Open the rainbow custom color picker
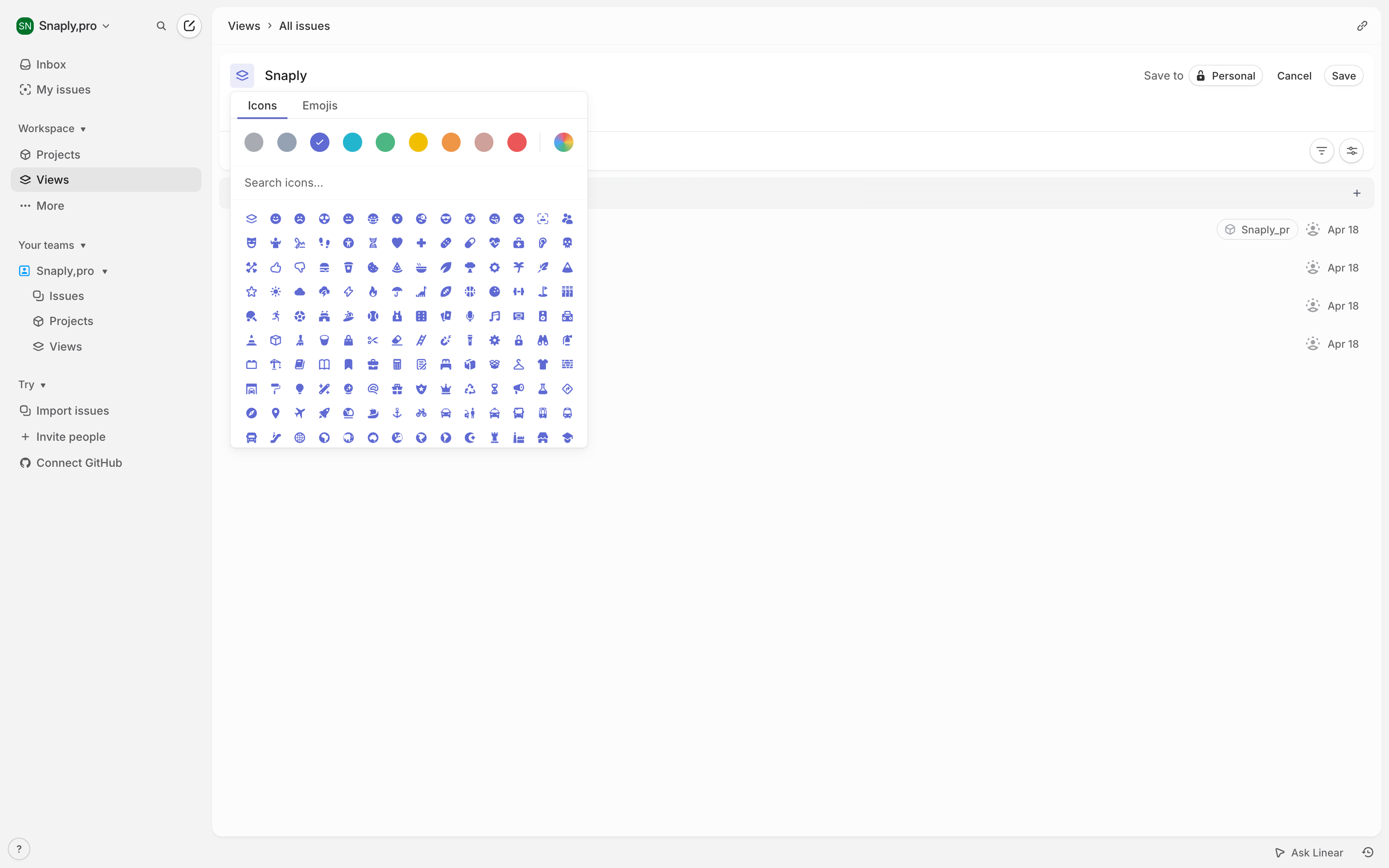The height and width of the screenshot is (868, 1389). click(x=564, y=142)
